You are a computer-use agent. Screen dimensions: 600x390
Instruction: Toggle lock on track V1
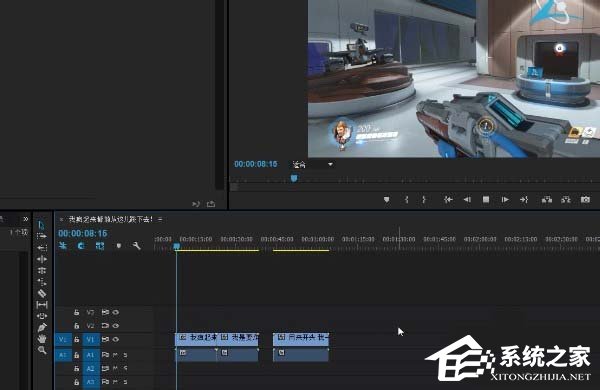pos(77,339)
